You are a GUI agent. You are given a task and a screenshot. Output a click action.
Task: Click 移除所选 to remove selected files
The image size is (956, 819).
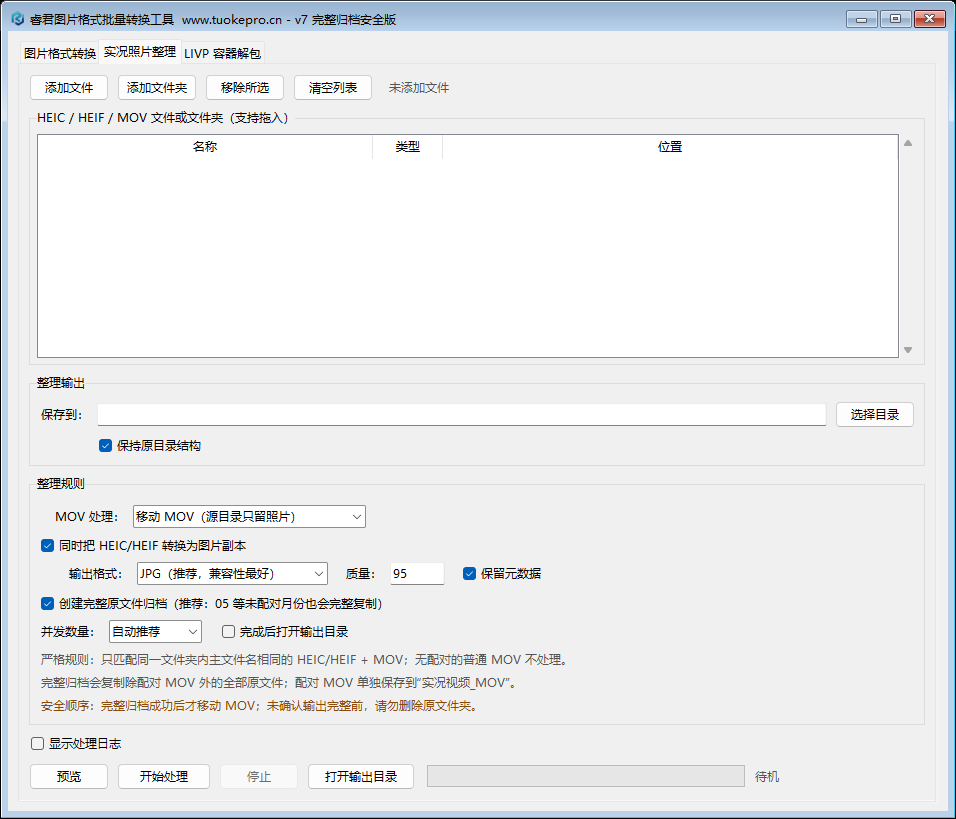pos(244,88)
